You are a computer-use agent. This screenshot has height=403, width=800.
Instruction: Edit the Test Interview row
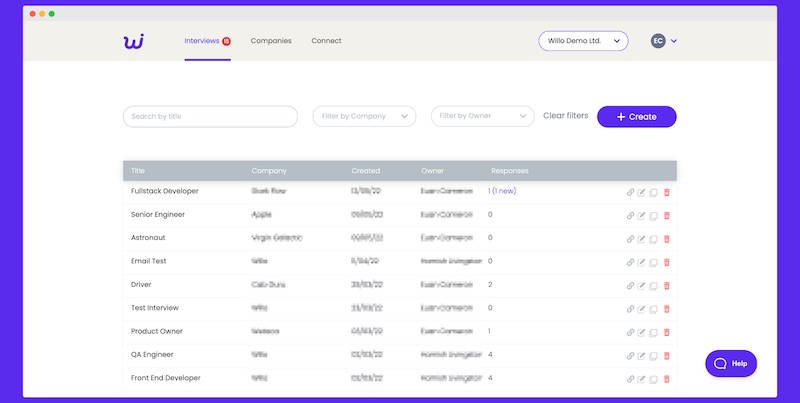tap(641, 309)
